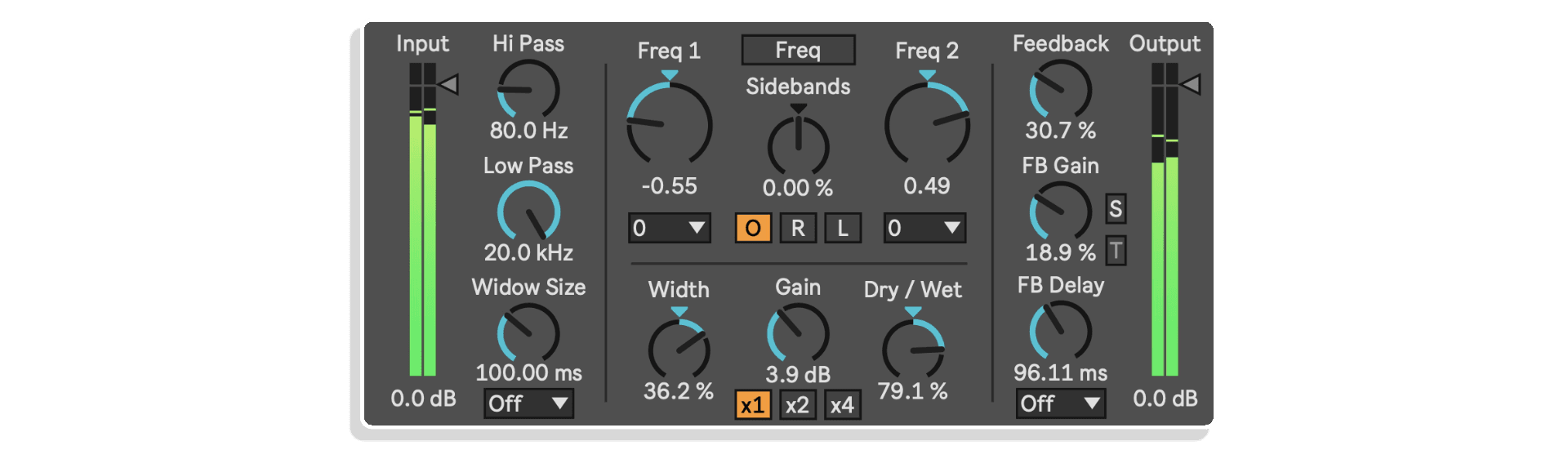Toggle the R mode button
The height and width of the screenshot is (450, 1568).
point(798,228)
